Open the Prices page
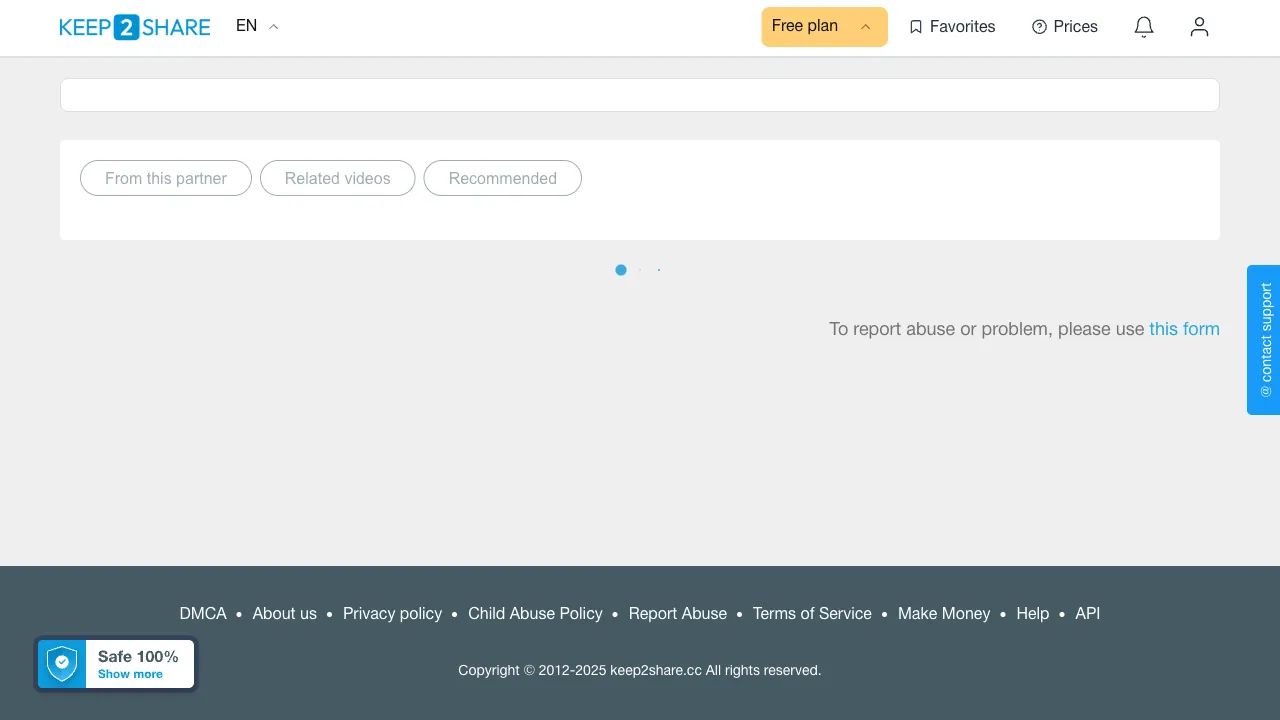 coord(1065,27)
